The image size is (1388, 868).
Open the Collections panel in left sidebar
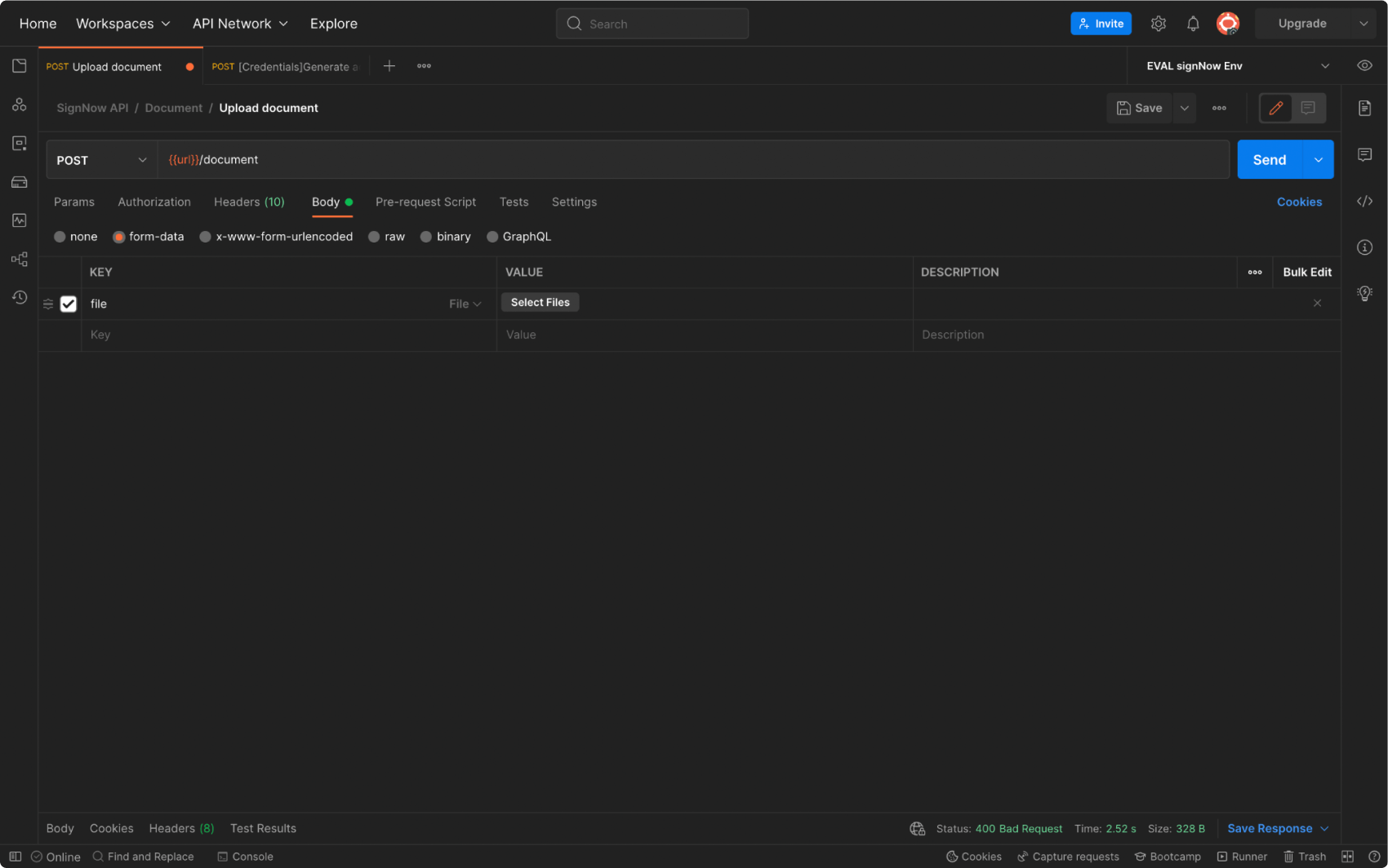coord(20,66)
